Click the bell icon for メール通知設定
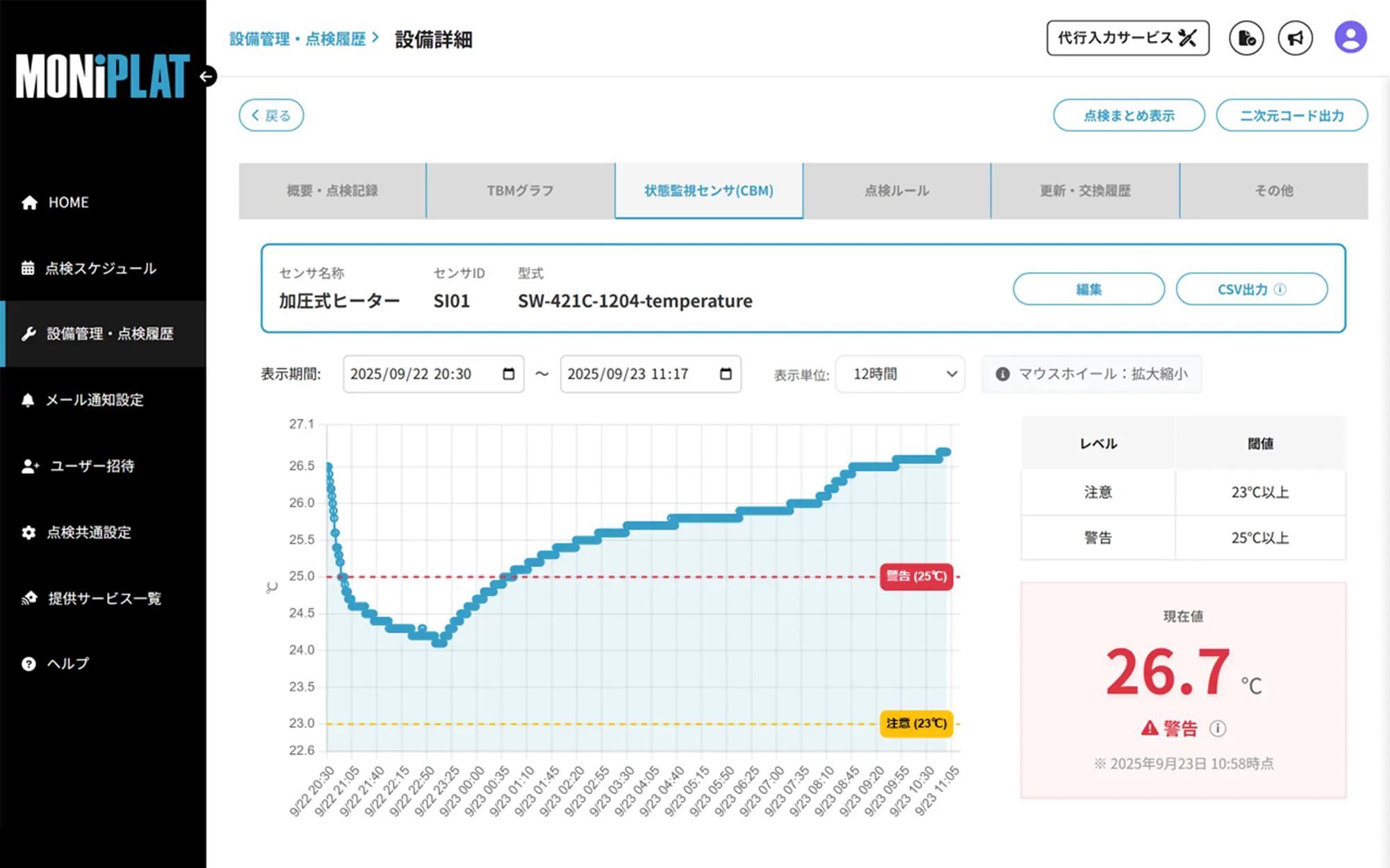This screenshot has width=1390, height=868. [x=29, y=400]
